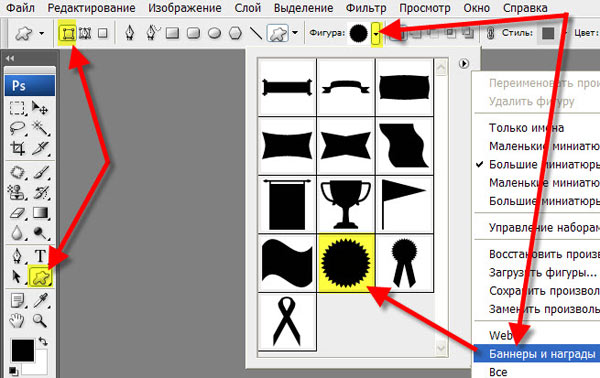
Task: Select the Crop tool
Action: [x=18, y=148]
